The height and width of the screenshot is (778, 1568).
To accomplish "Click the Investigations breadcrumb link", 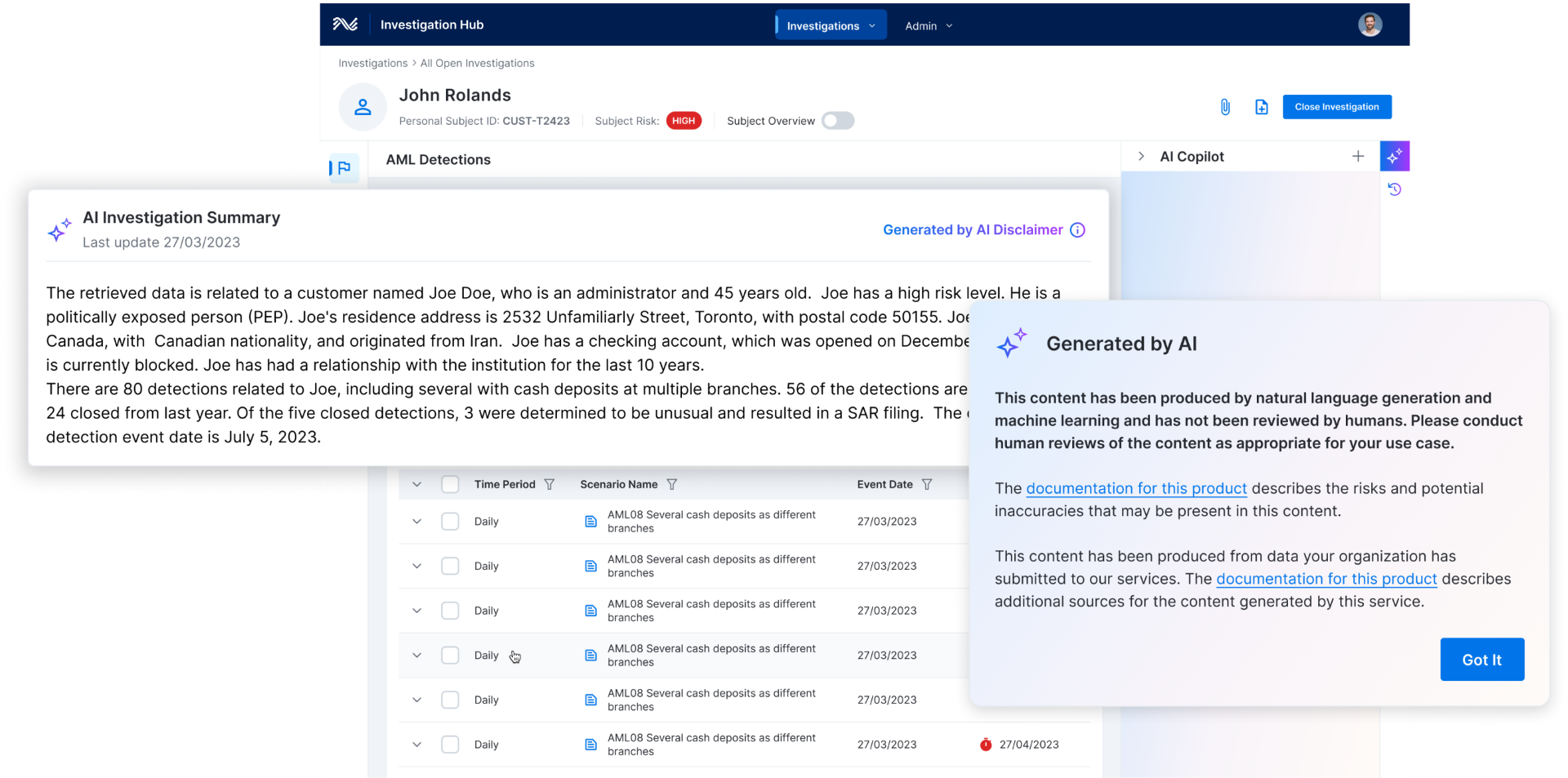I will pyautogui.click(x=372, y=63).
